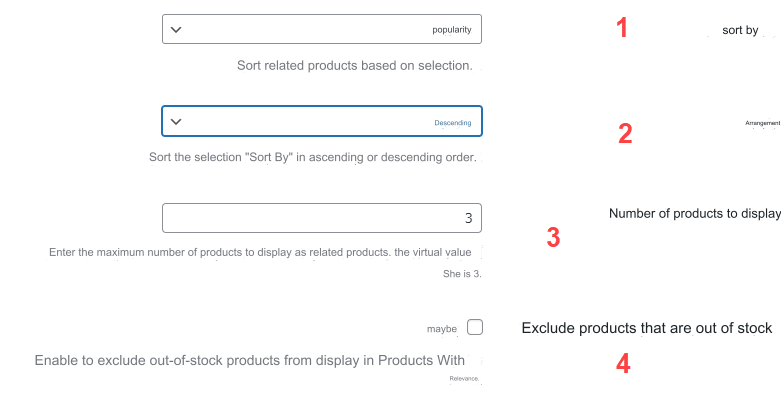Click the chevron arrow in Descending dropdown
The height and width of the screenshot is (401, 781).
pyautogui.click(x=176, y=122)
